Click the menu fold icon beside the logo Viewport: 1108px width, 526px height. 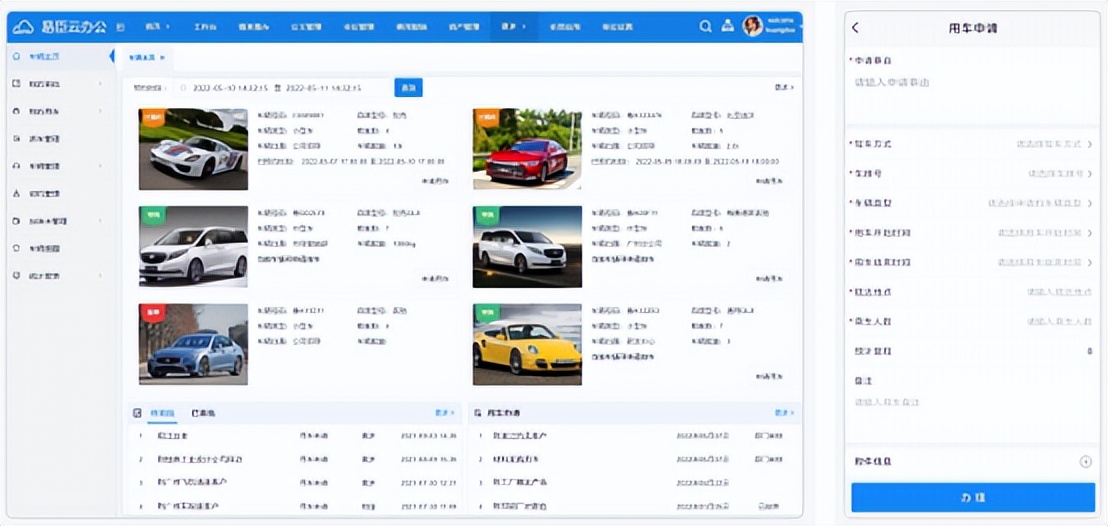tap(120, 26)
